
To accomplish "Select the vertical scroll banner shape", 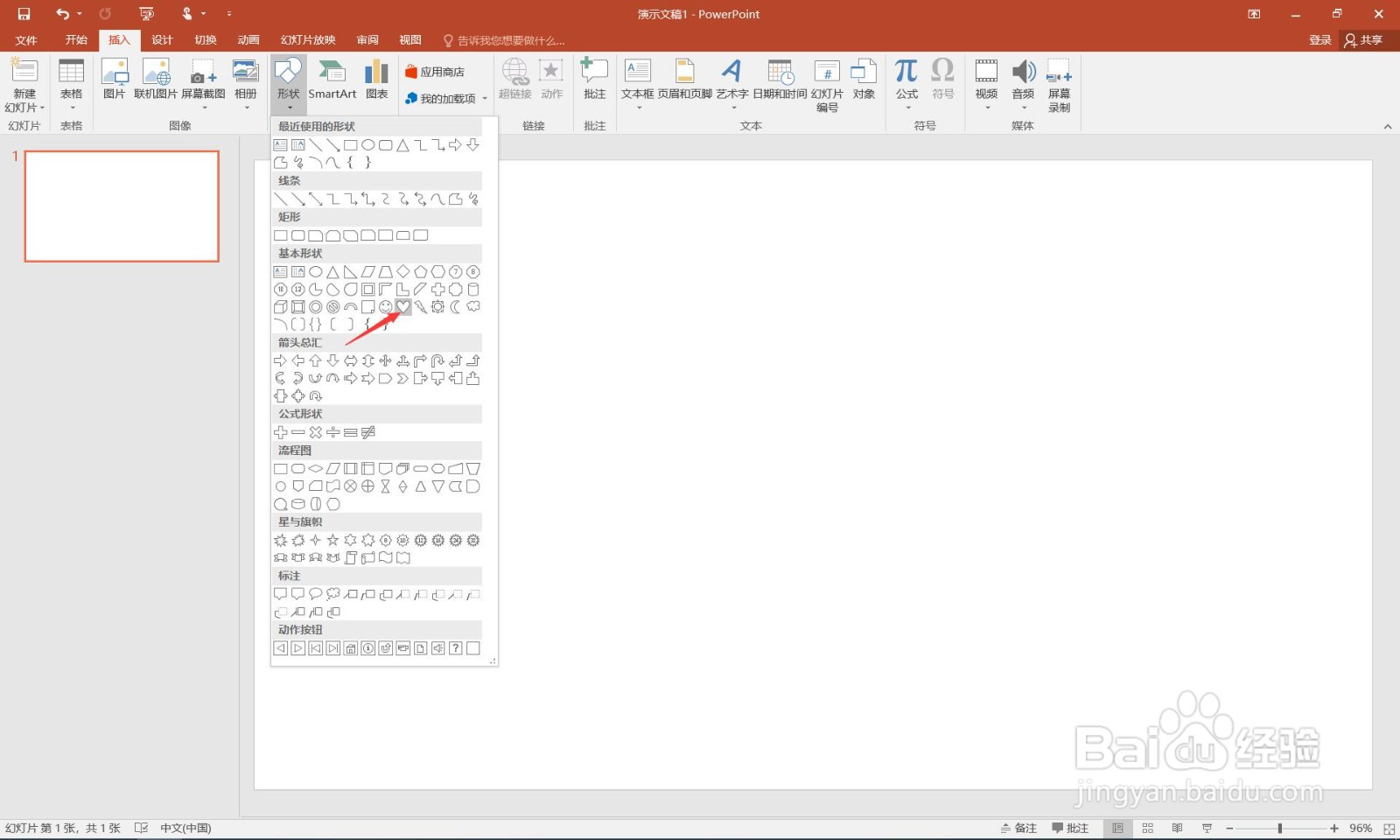I will (351, 558).
